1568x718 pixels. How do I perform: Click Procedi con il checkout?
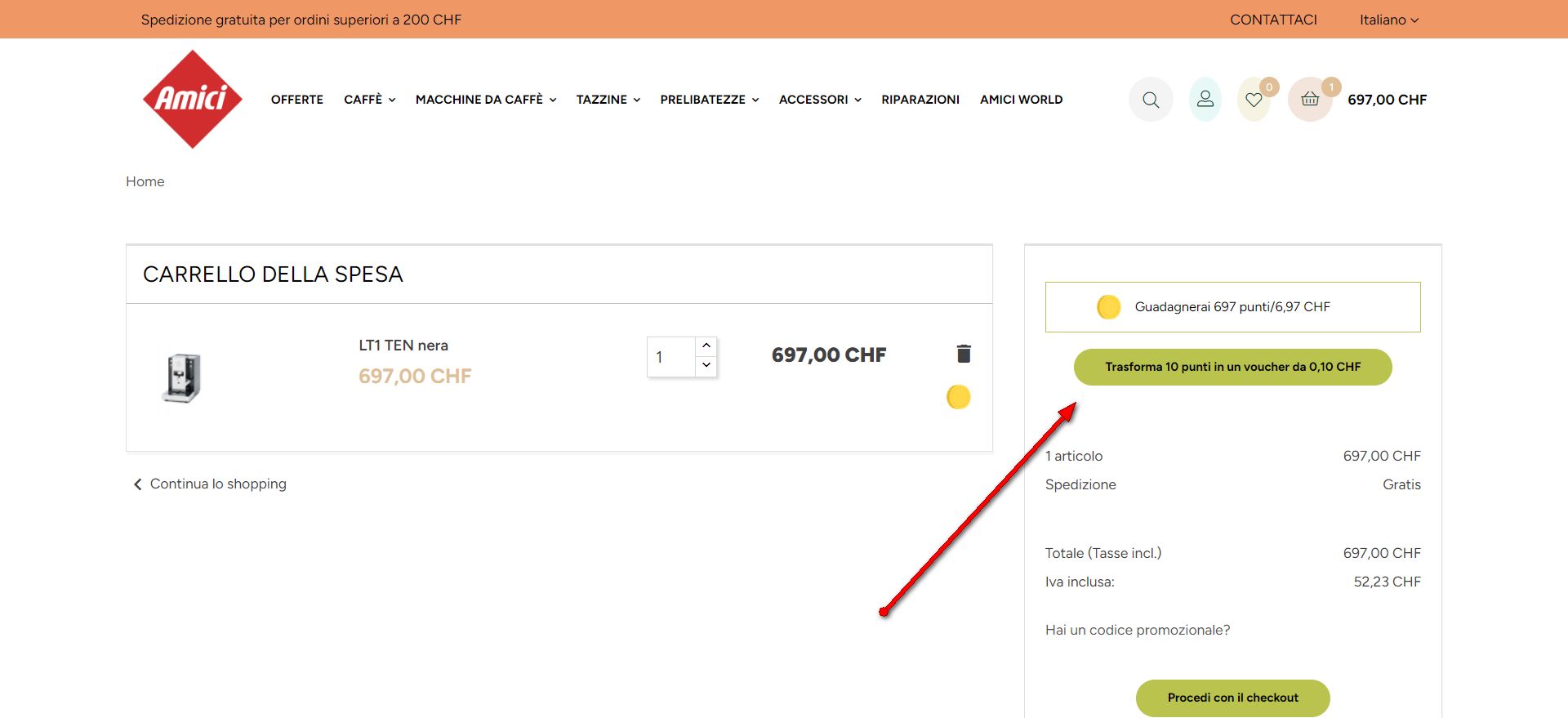1233,698
